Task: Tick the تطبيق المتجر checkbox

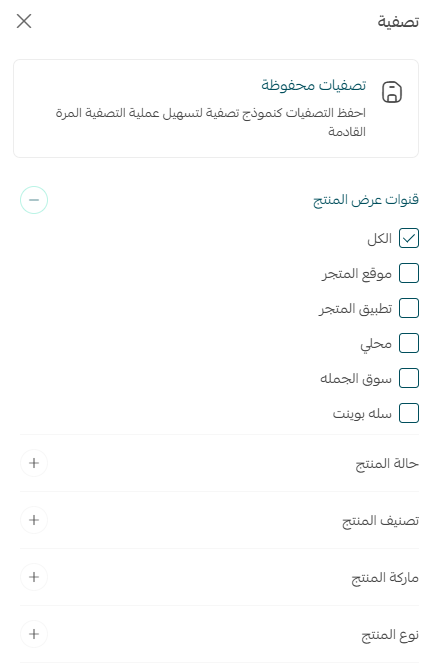Action: 409,309
